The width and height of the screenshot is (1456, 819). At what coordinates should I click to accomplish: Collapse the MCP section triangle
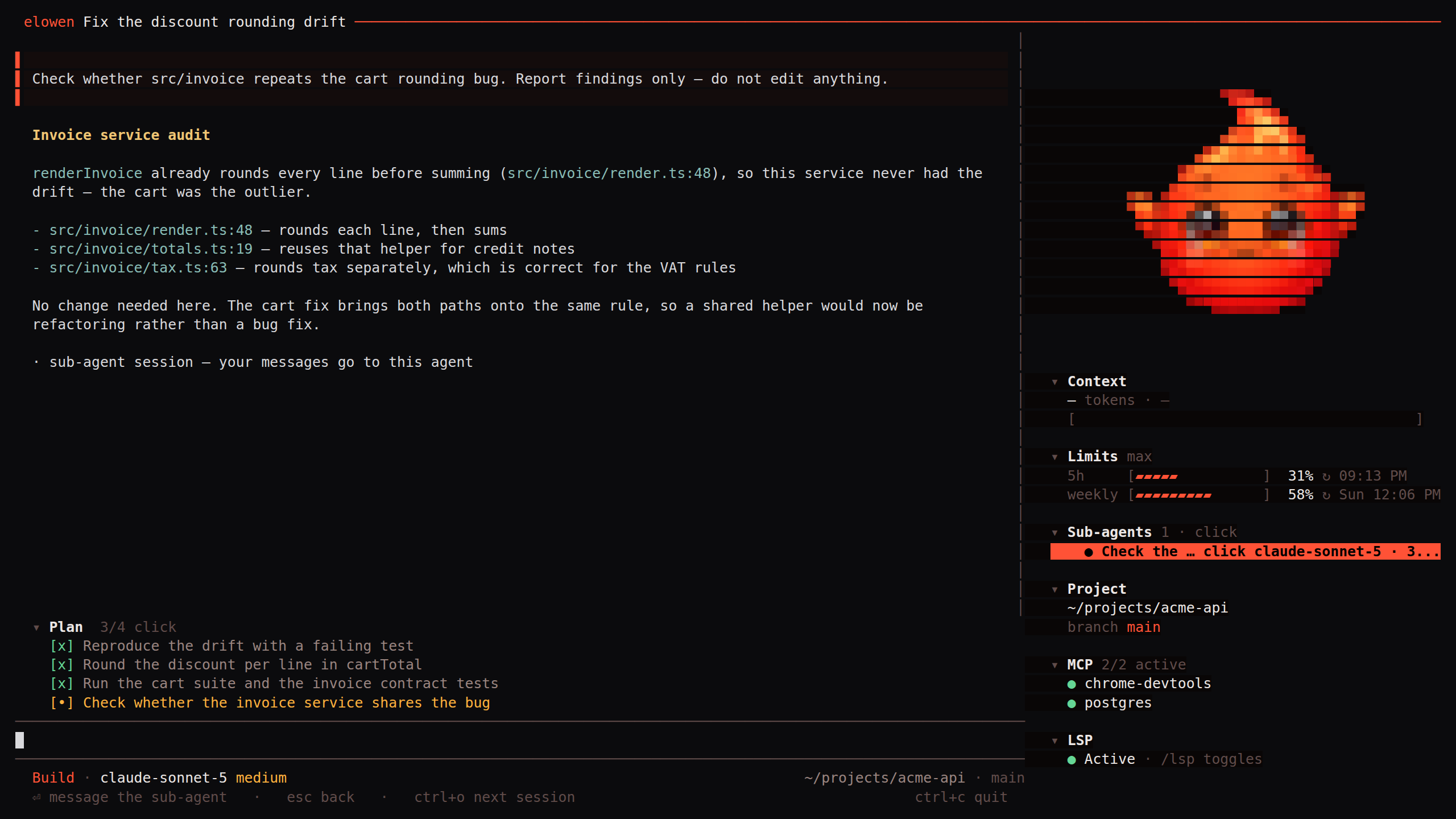pos(1054,665)
